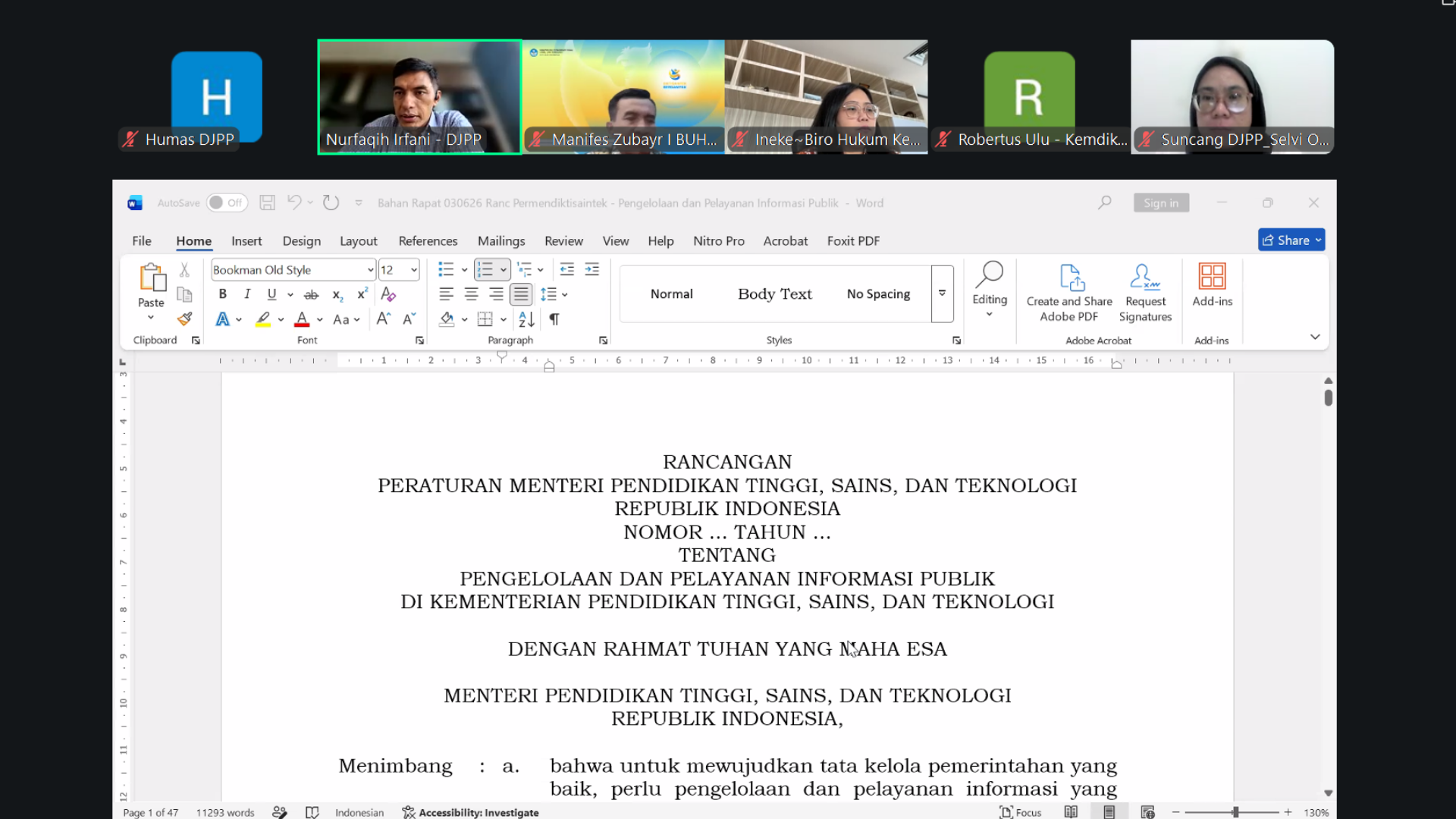This screenshot has width=1456, height=819.
Task: Center align the text
Action: pyautogui.click(x=471, y=294)
